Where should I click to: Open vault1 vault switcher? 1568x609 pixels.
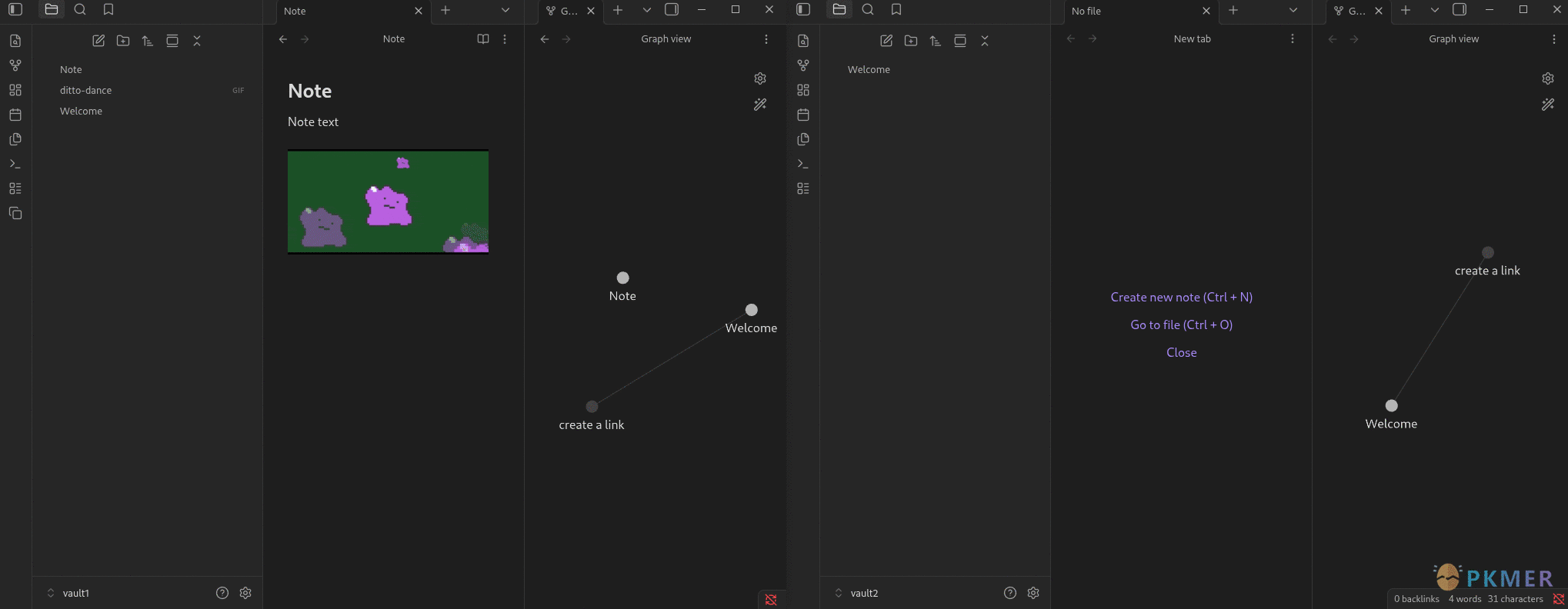point(68,593)
